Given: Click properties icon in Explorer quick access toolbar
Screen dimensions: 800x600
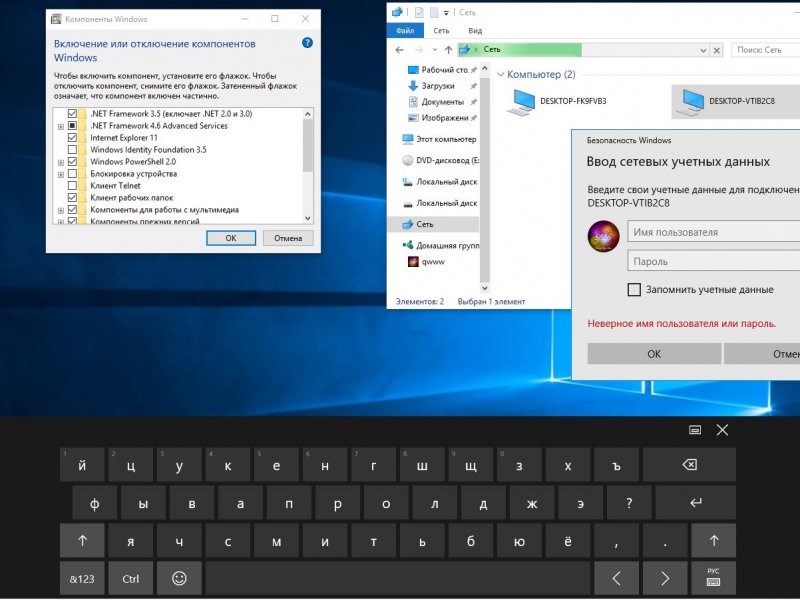Looking at the screenshot, I should pos(419,13).
